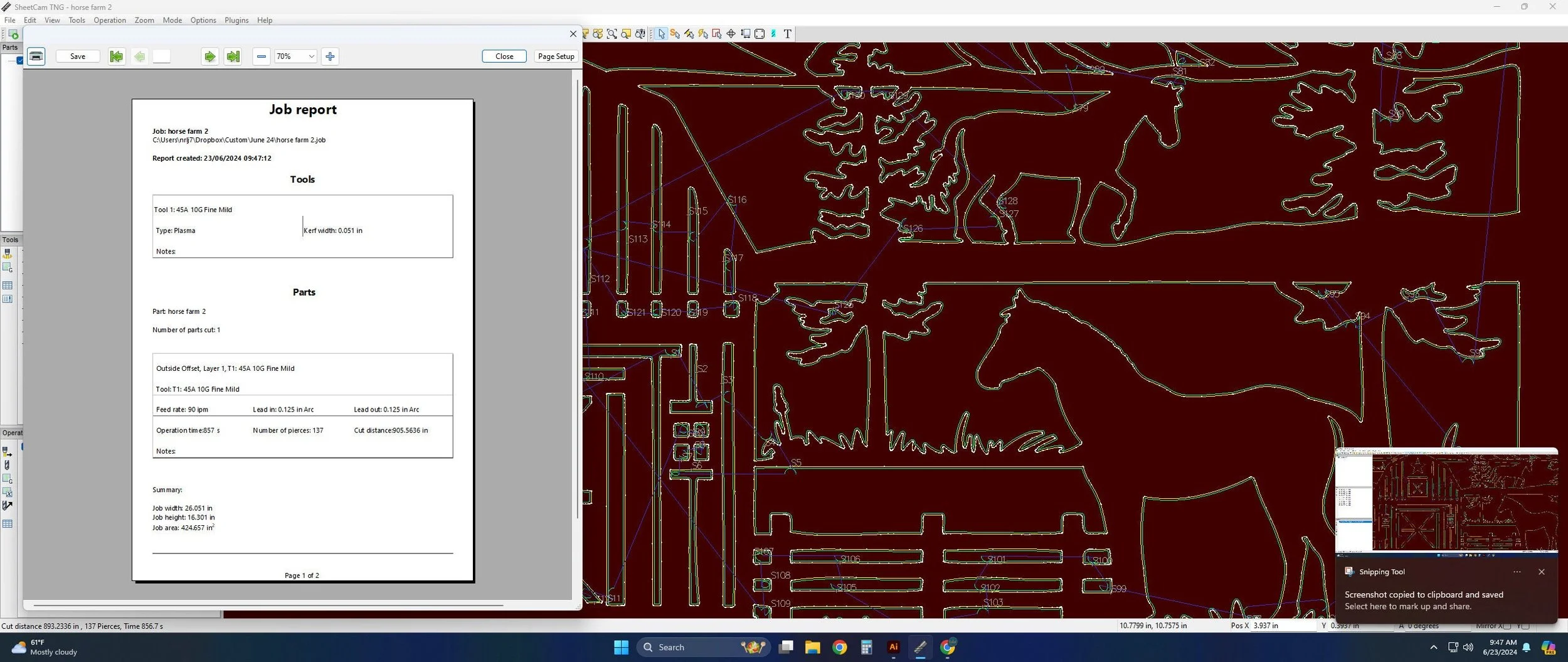Click the Page Setup button
1568x662 pixels.
click(x=556, y=56)
